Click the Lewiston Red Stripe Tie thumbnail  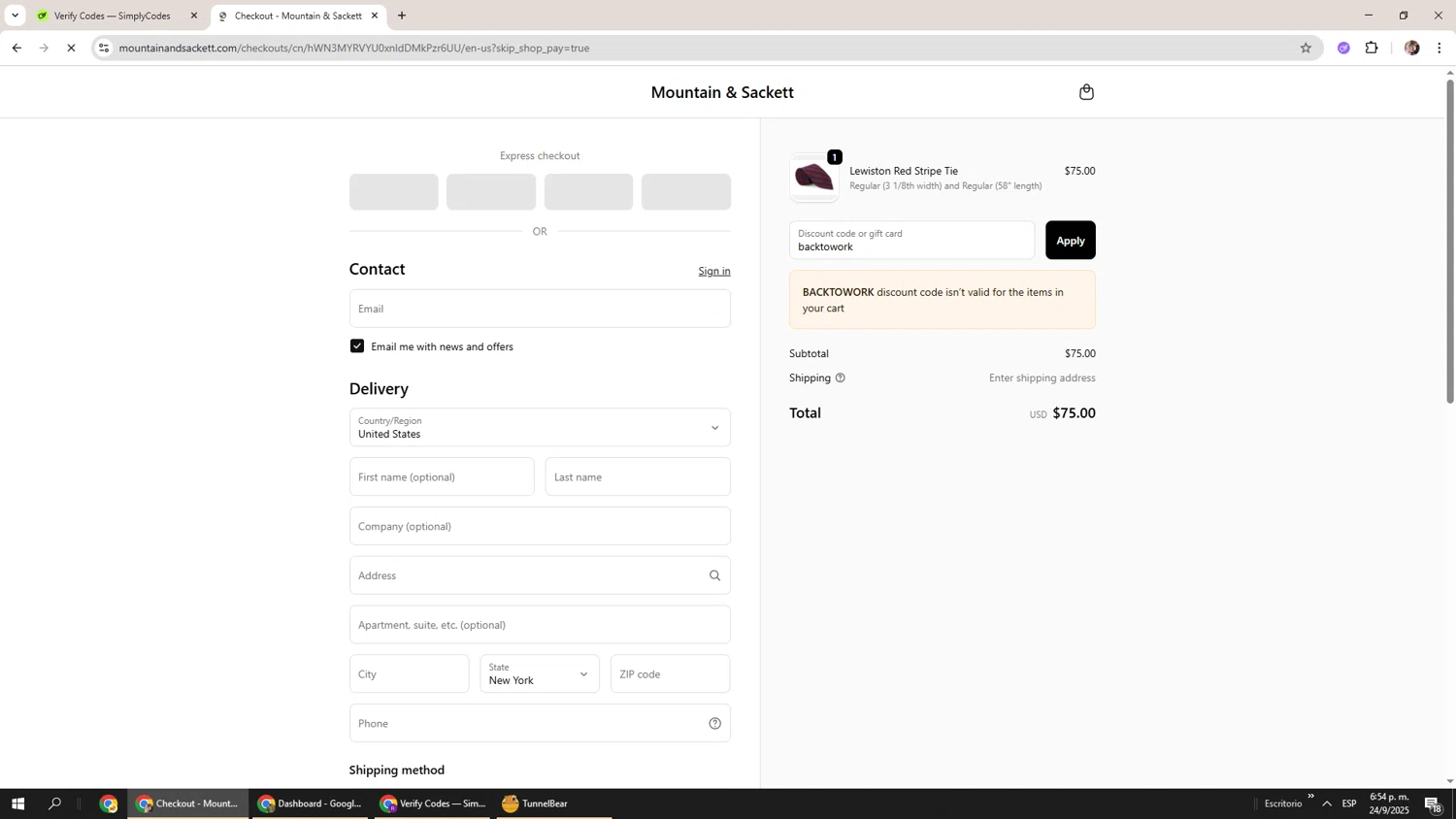(x=814, y=178)
